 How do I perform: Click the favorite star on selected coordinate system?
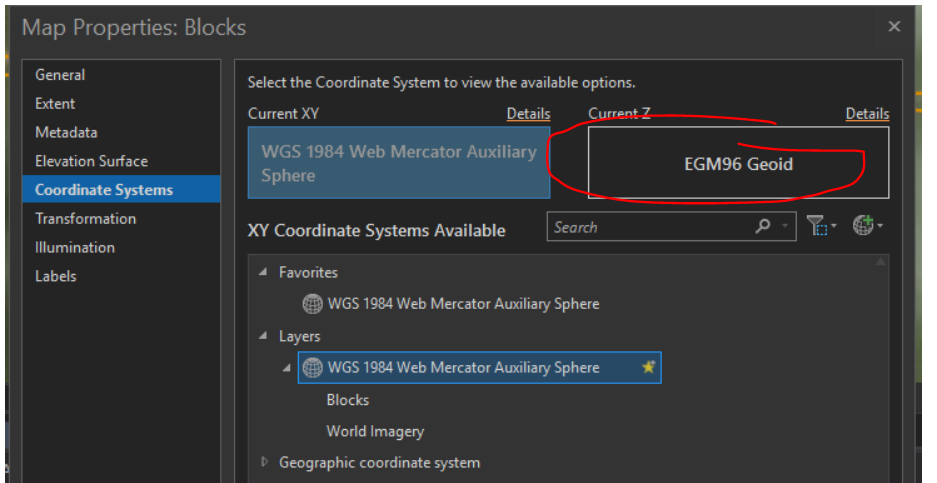[x=648, y=368]
